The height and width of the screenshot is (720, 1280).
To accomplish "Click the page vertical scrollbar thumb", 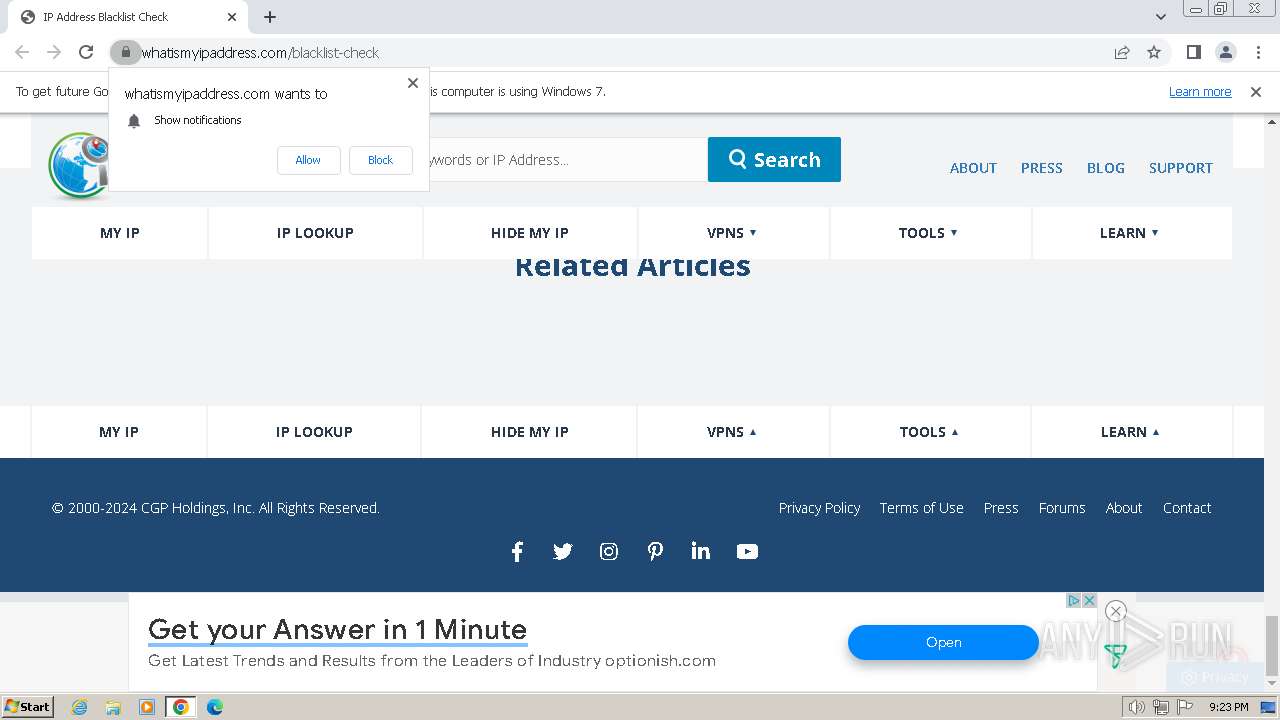I will [x=1271, y=646].
